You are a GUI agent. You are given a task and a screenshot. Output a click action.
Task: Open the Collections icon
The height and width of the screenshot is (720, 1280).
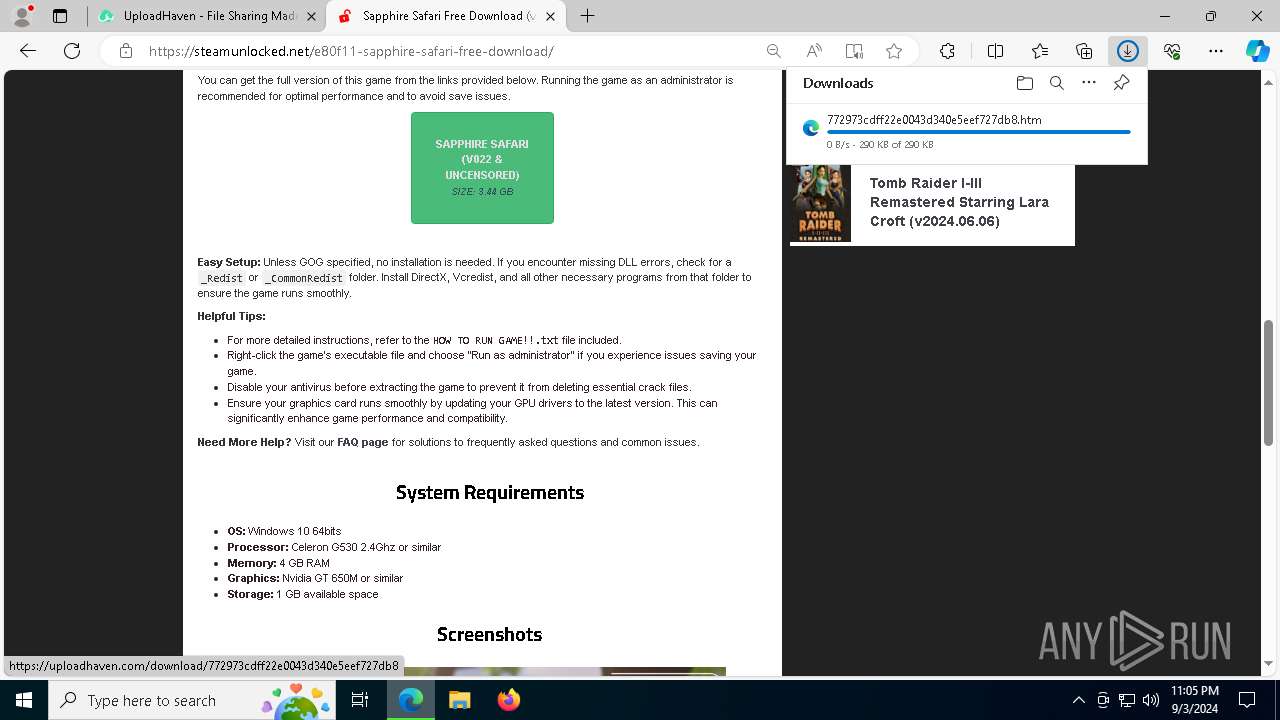click(1084, 51)
